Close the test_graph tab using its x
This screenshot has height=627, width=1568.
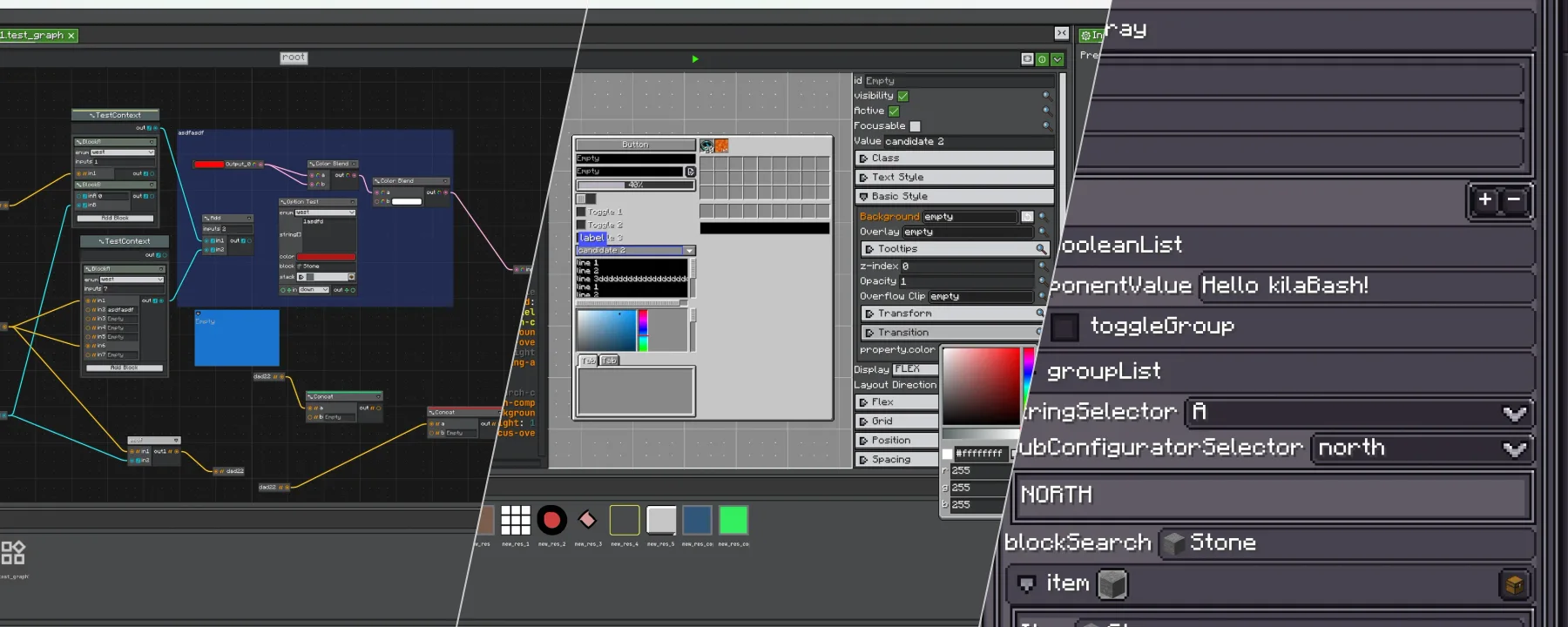[x=71, y=36]
